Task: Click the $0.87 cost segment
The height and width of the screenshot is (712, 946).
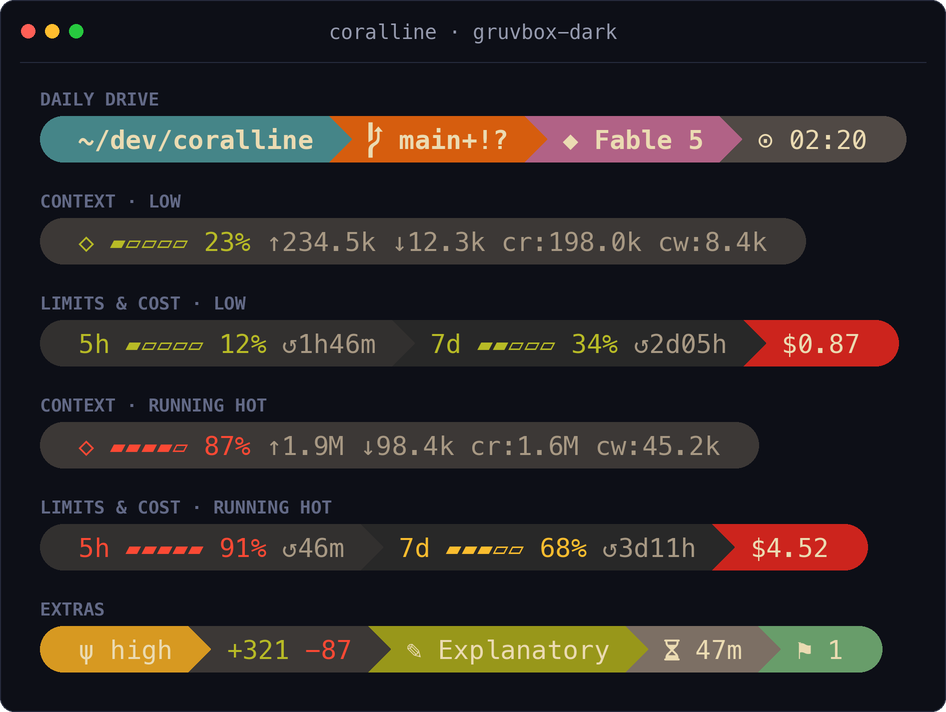Action: point(821,344)
